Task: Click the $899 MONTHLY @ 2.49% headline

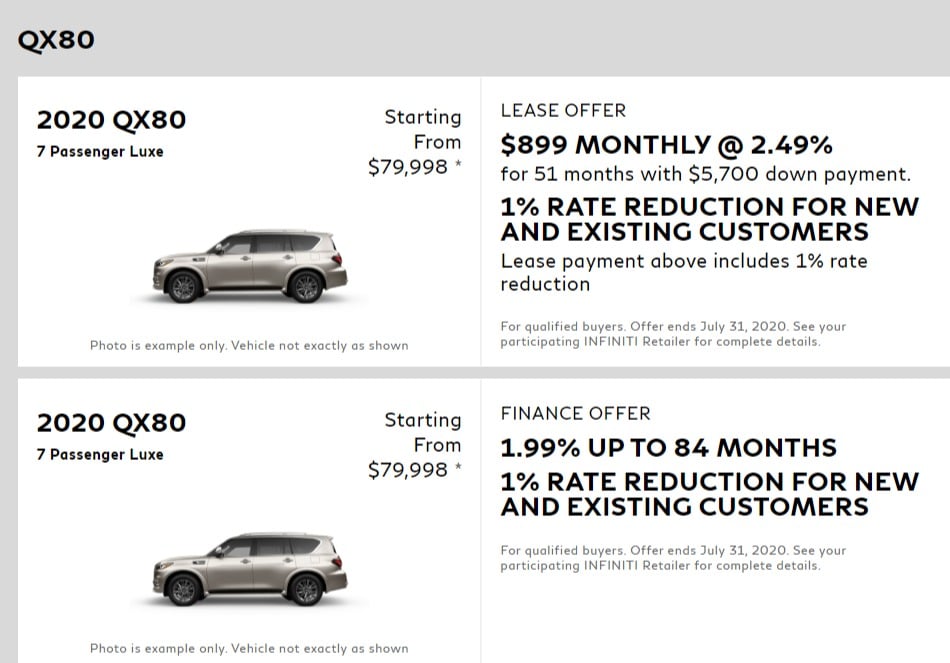Action: [x=666, y=145]
